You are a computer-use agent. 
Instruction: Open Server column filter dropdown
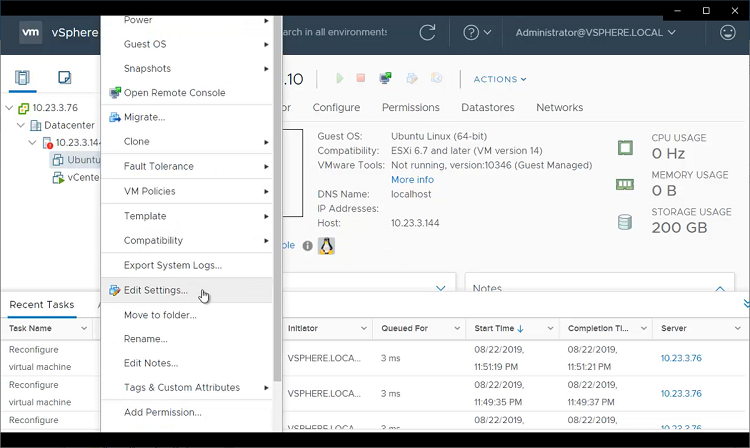tap(737, 328)
